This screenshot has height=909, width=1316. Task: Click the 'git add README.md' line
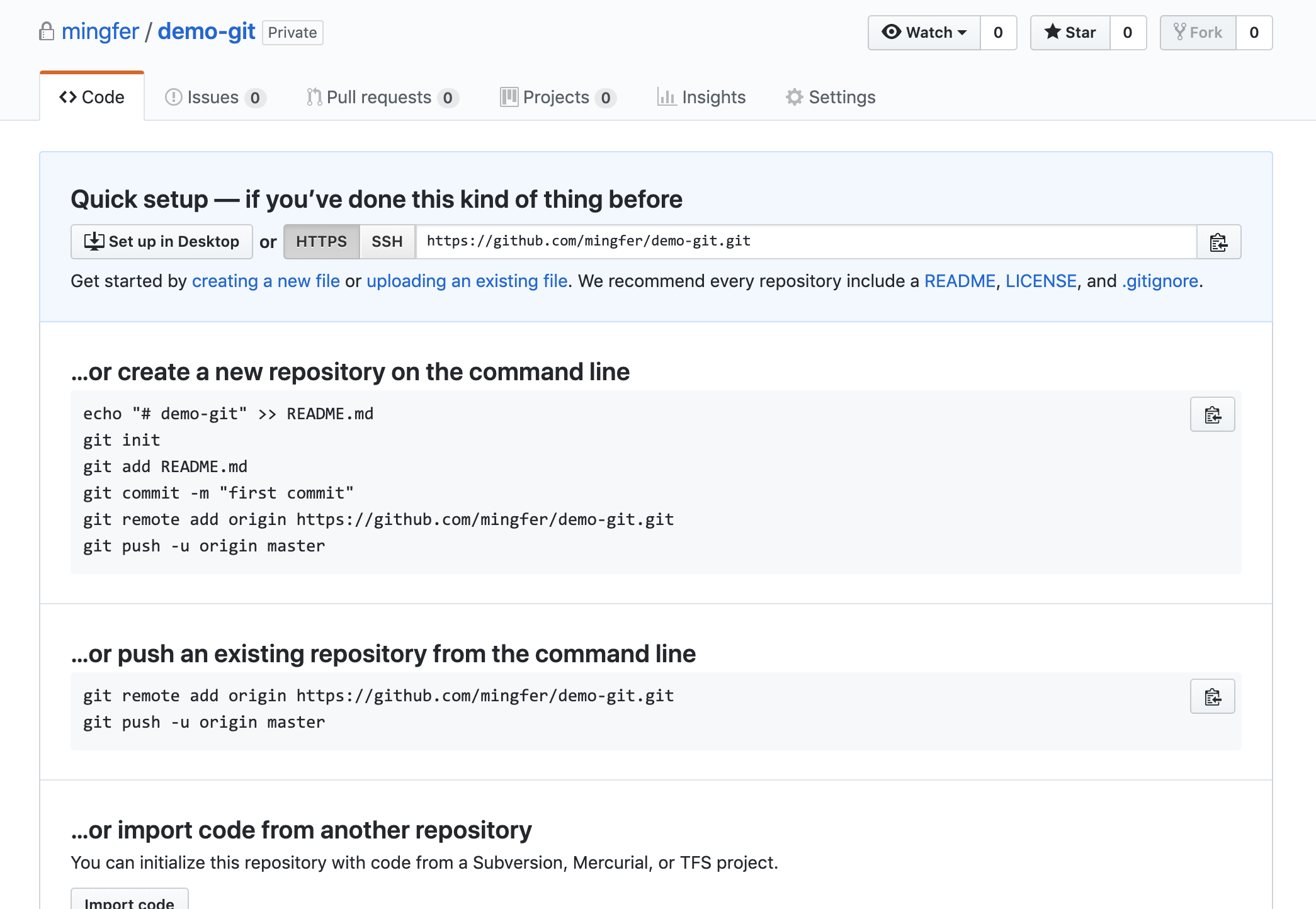[165, 466]
